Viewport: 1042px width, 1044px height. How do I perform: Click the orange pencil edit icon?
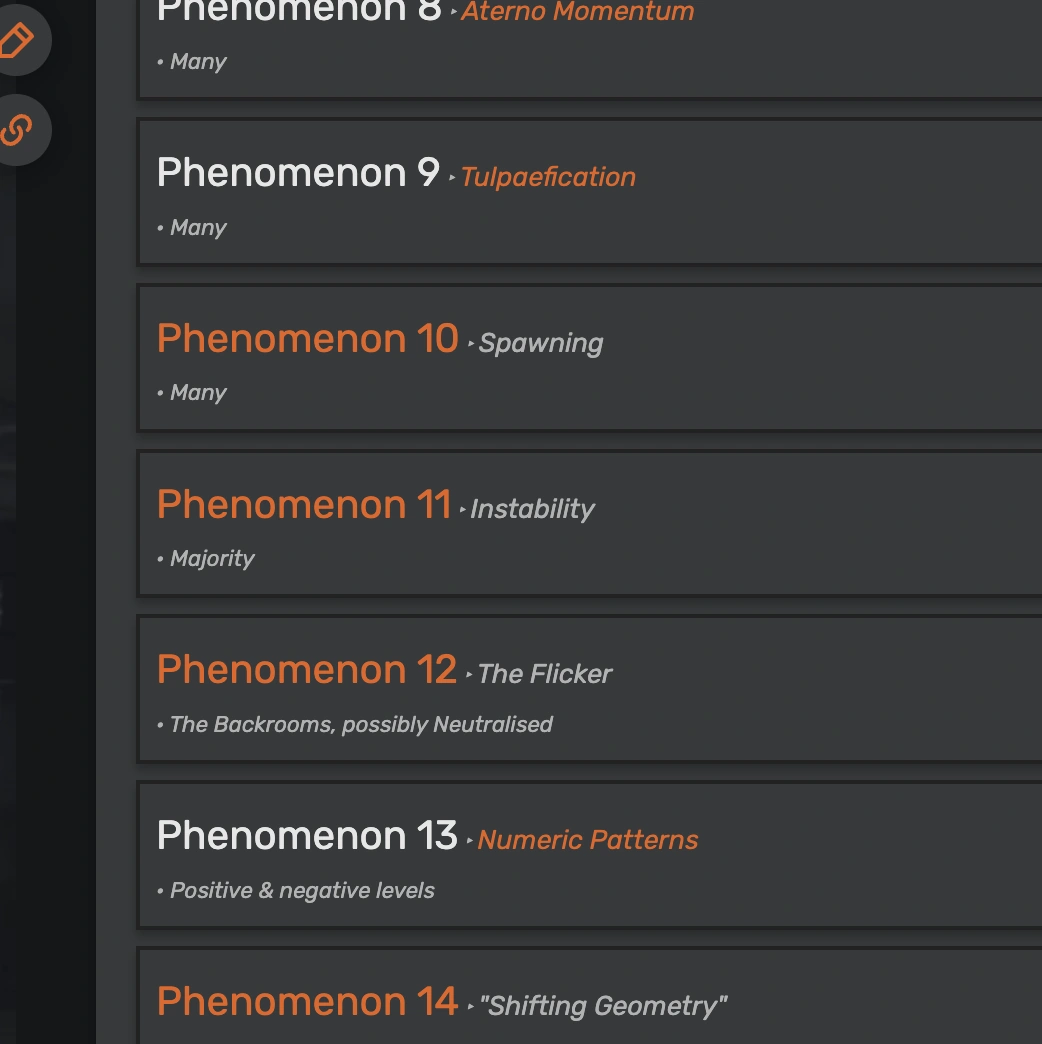tap(16, 40)
